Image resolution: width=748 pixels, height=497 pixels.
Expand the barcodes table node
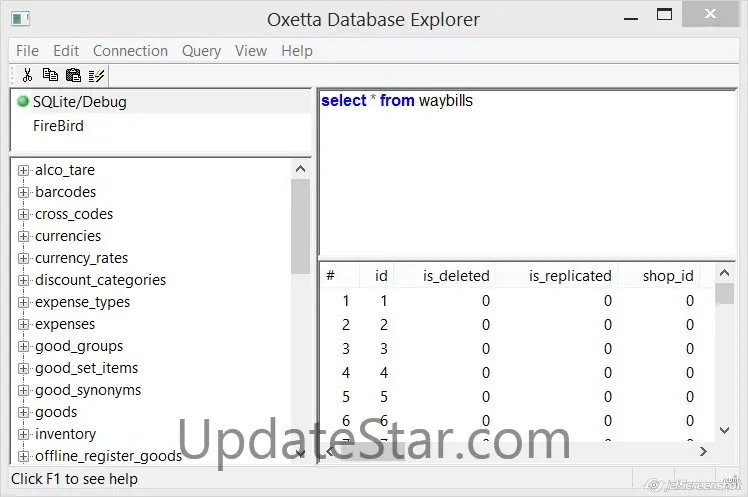(x=23, y=192)
